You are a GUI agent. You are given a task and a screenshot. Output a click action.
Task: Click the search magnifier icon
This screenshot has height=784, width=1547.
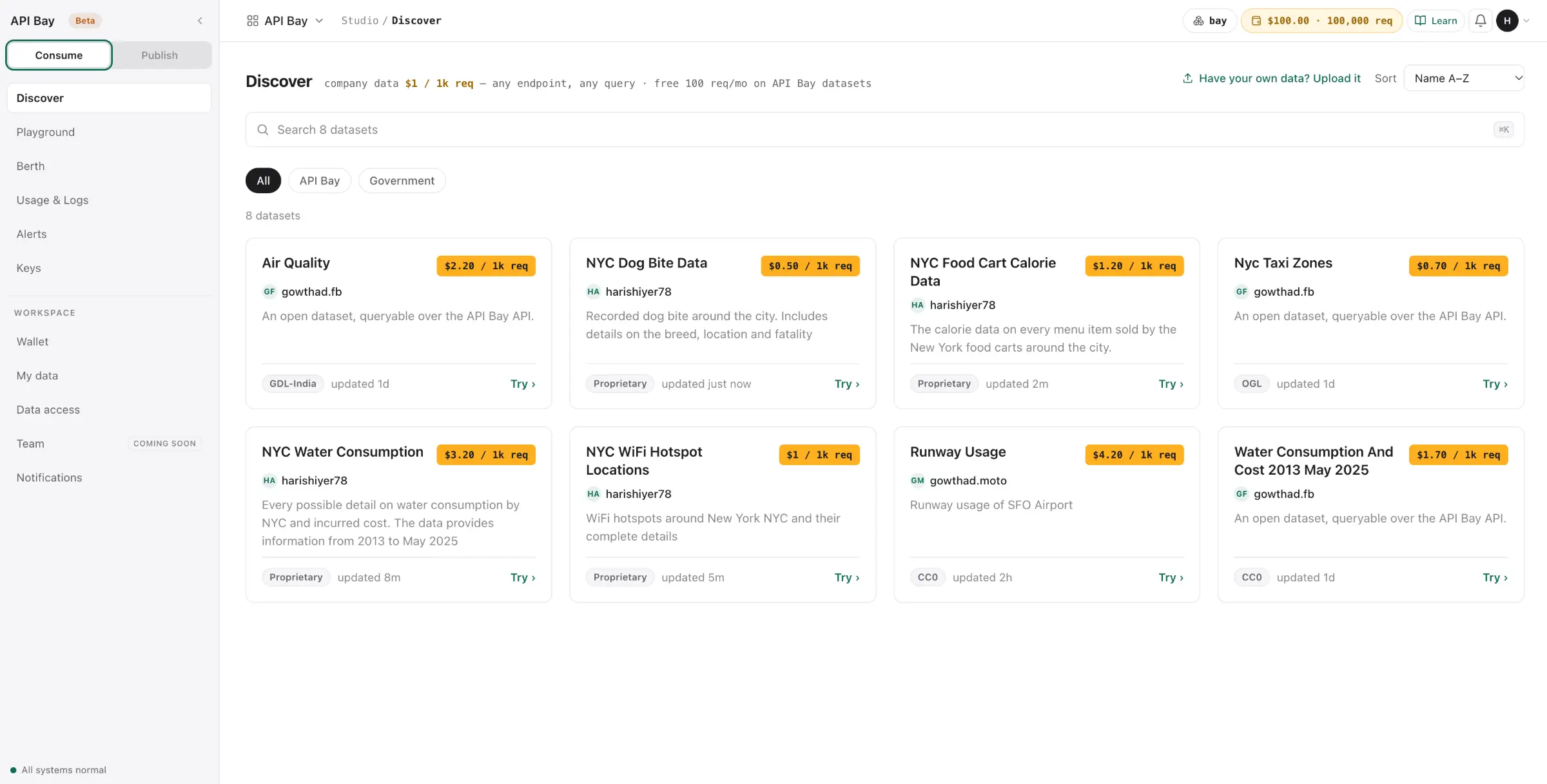pyautogui.click(x=263, y=129)
